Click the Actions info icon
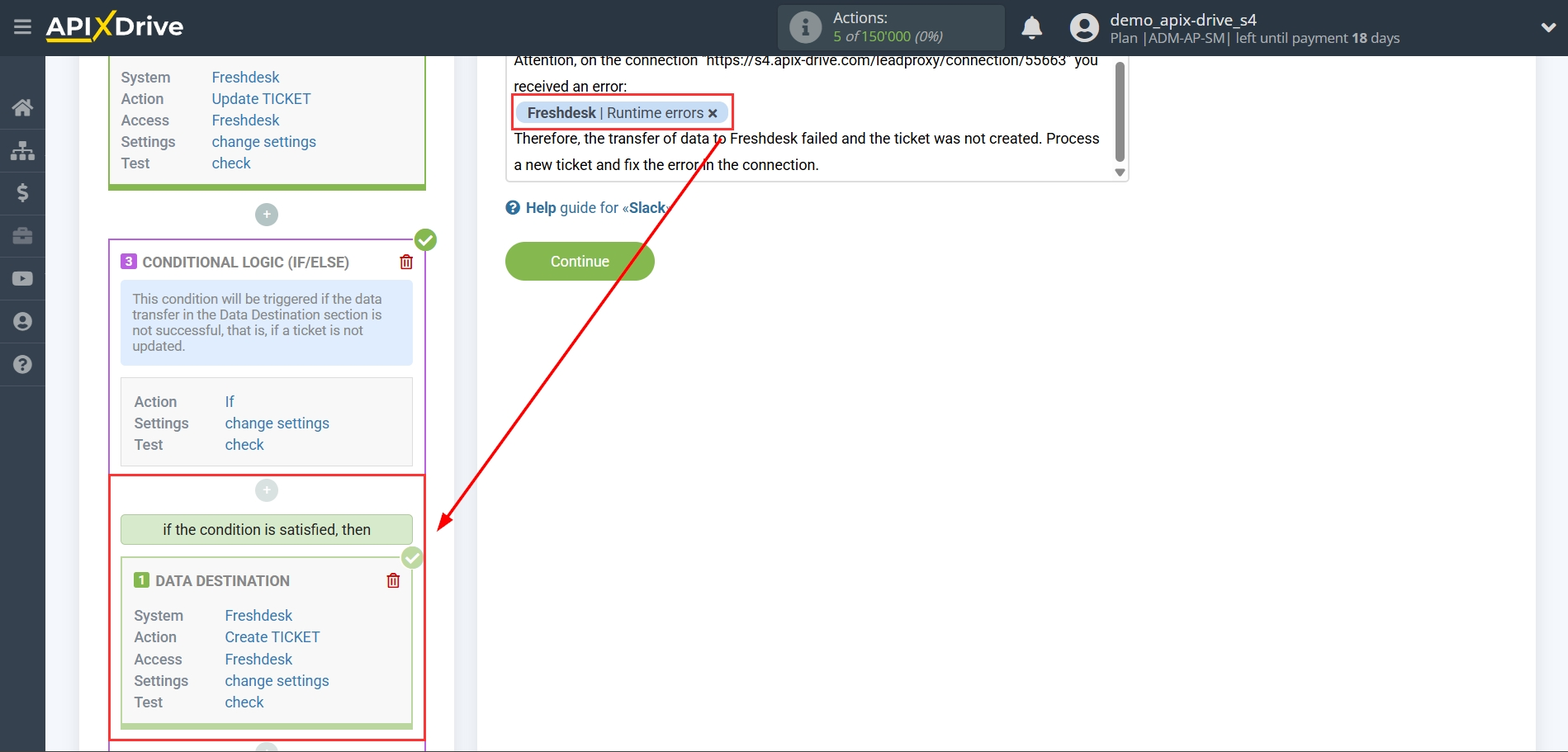Screen dimensions: 1568x752 click(x=805, y=27)
